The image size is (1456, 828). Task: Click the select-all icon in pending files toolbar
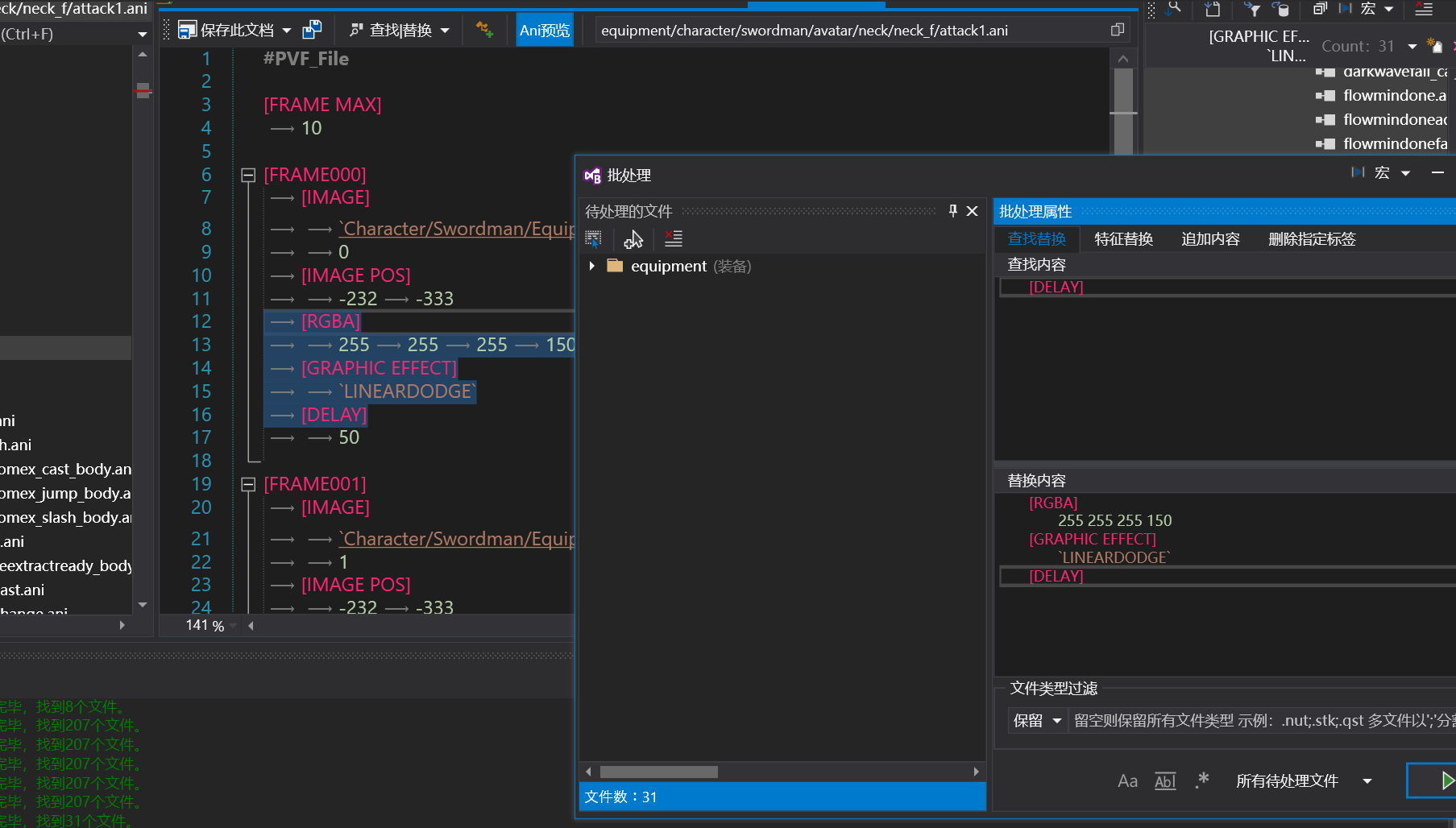[594, 239]
